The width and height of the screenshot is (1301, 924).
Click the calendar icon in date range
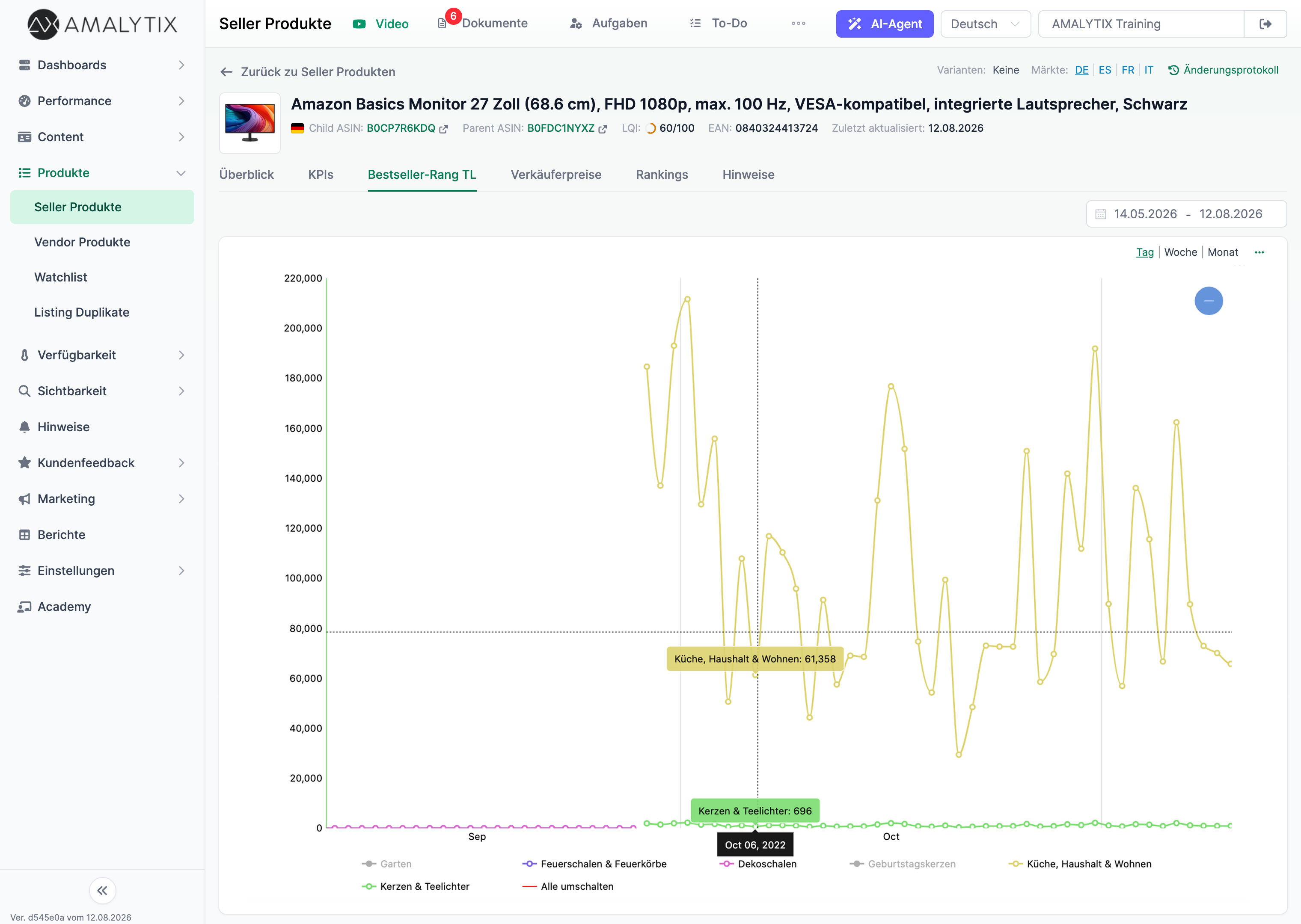pos(1101,214)
